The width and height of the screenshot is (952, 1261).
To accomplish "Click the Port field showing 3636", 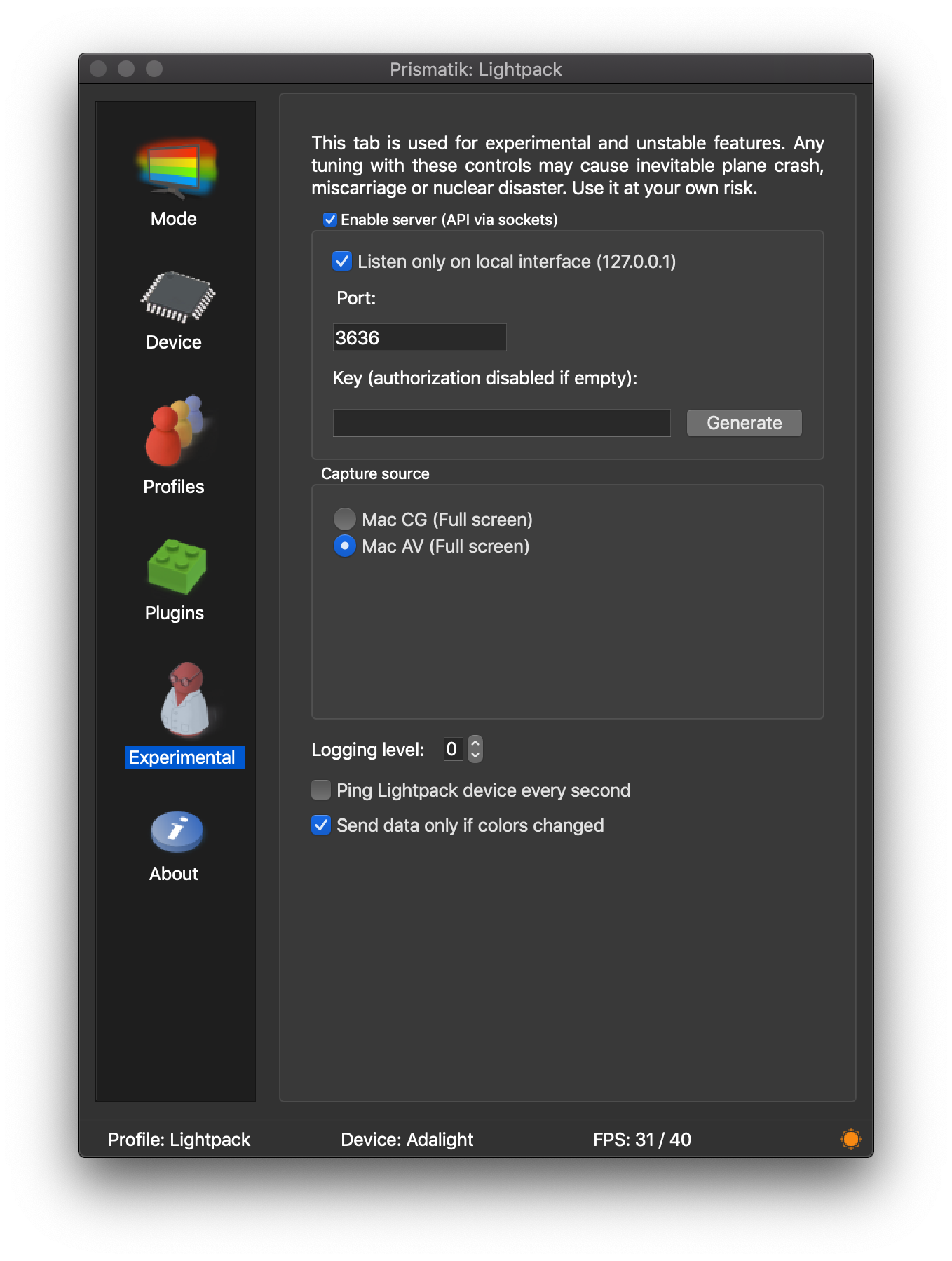I will click(x=419, y=337).
